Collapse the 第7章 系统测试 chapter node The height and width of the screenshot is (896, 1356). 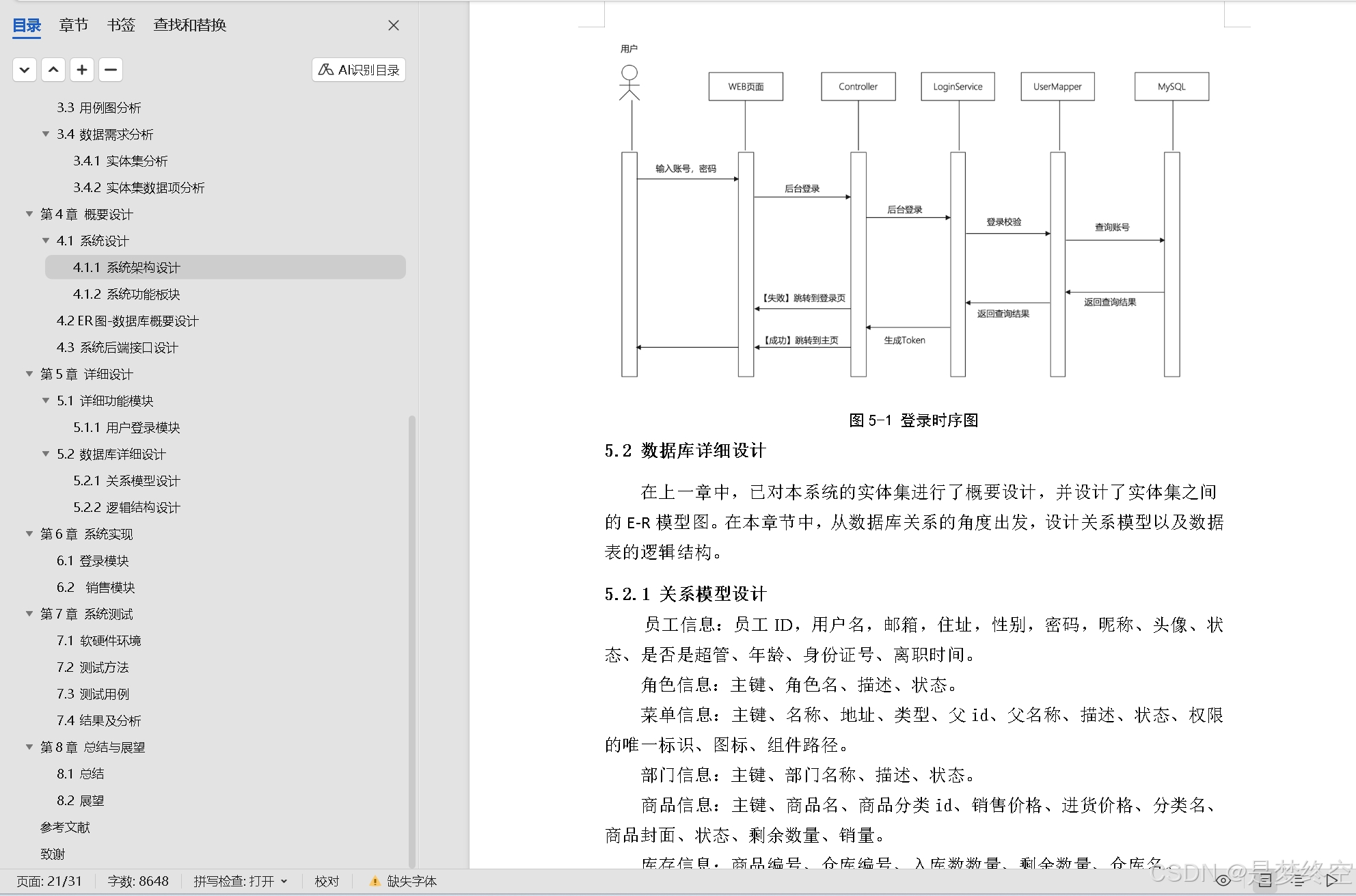click(29, 614)
